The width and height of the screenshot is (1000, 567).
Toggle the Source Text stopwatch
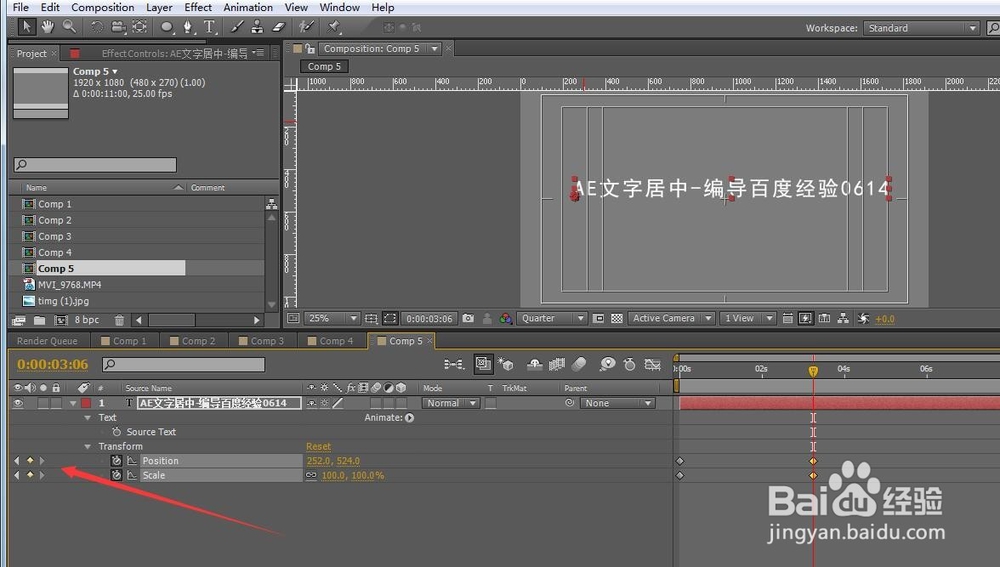pyautogui.click(x=116, y=432)
